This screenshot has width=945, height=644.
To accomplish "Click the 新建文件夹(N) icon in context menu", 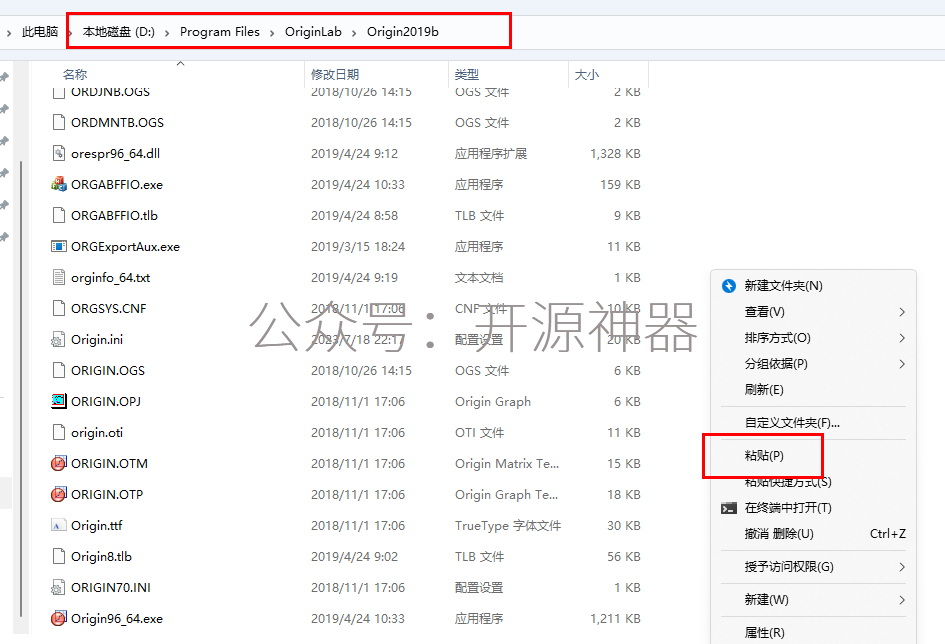I will (x=729, y=286).
